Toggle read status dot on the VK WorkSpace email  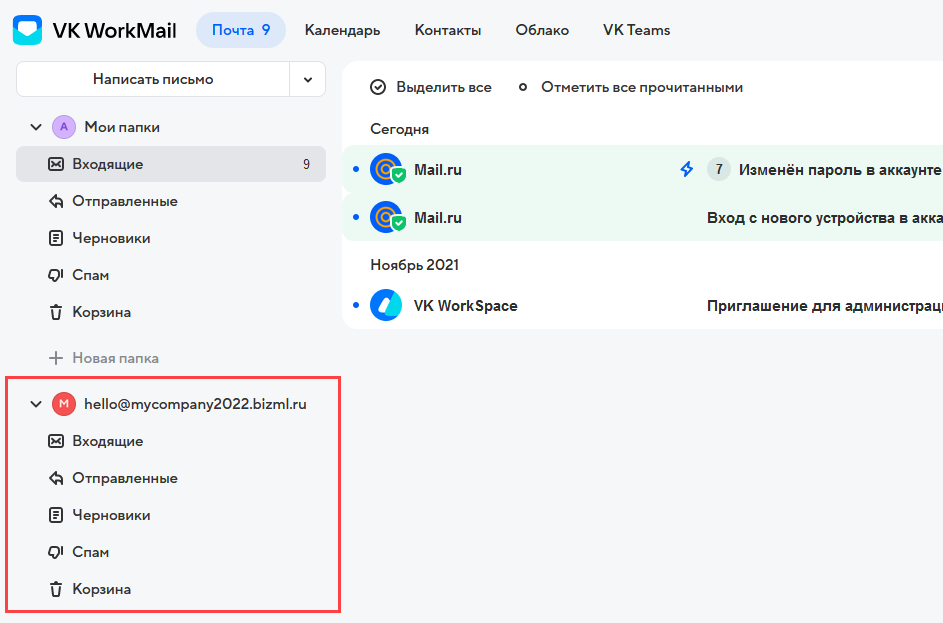[x=358, y=305]
